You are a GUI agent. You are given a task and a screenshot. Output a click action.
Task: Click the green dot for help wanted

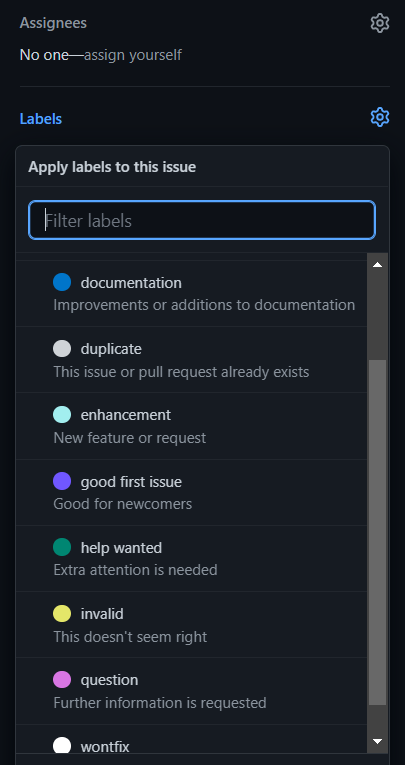pyautogui.click(x=62, y=547)
